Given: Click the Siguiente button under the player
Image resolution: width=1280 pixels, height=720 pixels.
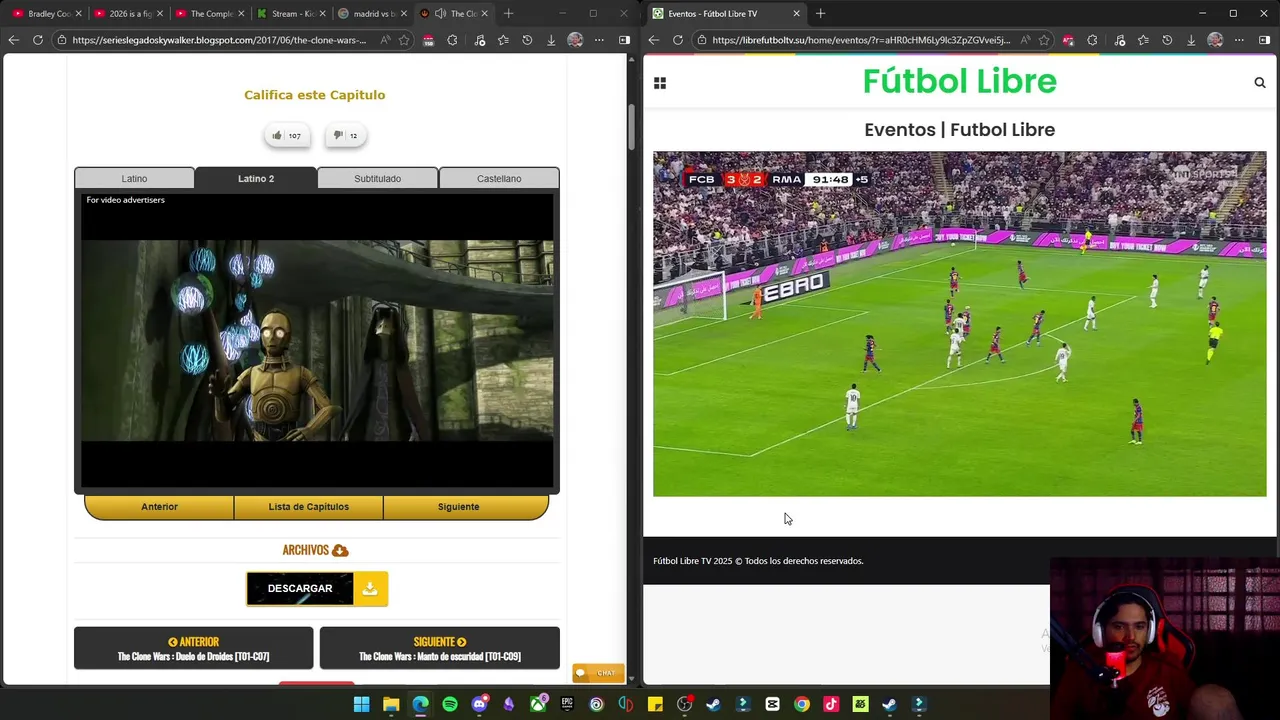Looking at the screenshot, I should coord(458,506).
